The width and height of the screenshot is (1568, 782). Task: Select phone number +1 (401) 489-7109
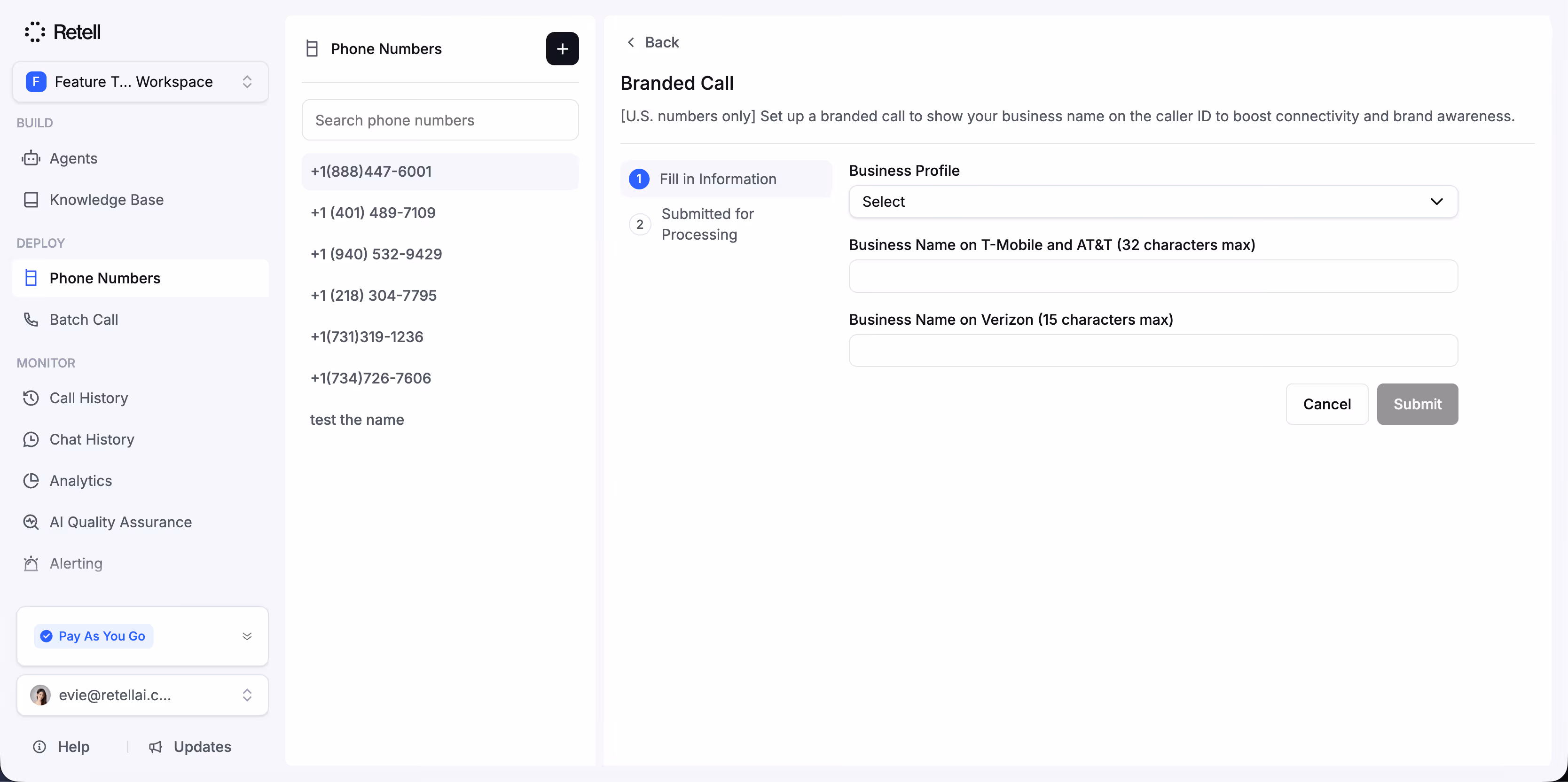[x=373, y=213]
